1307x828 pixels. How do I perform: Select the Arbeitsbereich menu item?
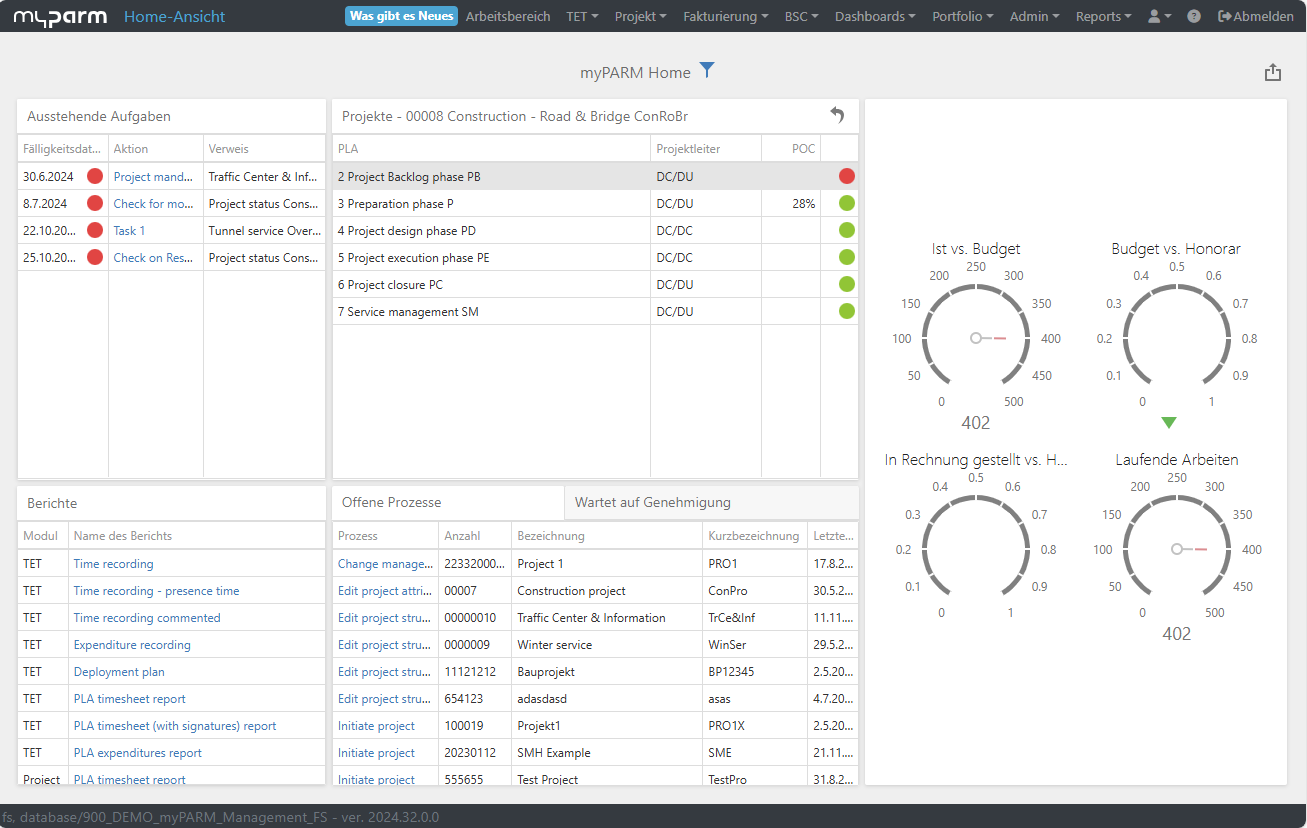coord(508,16)
